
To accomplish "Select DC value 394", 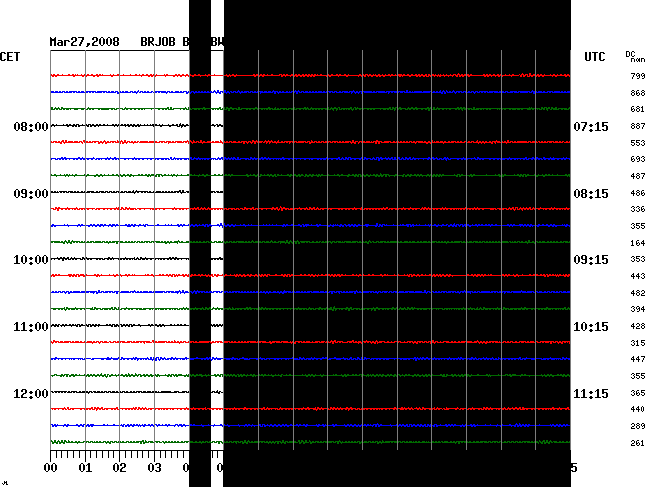I will (x=638, y=309).
